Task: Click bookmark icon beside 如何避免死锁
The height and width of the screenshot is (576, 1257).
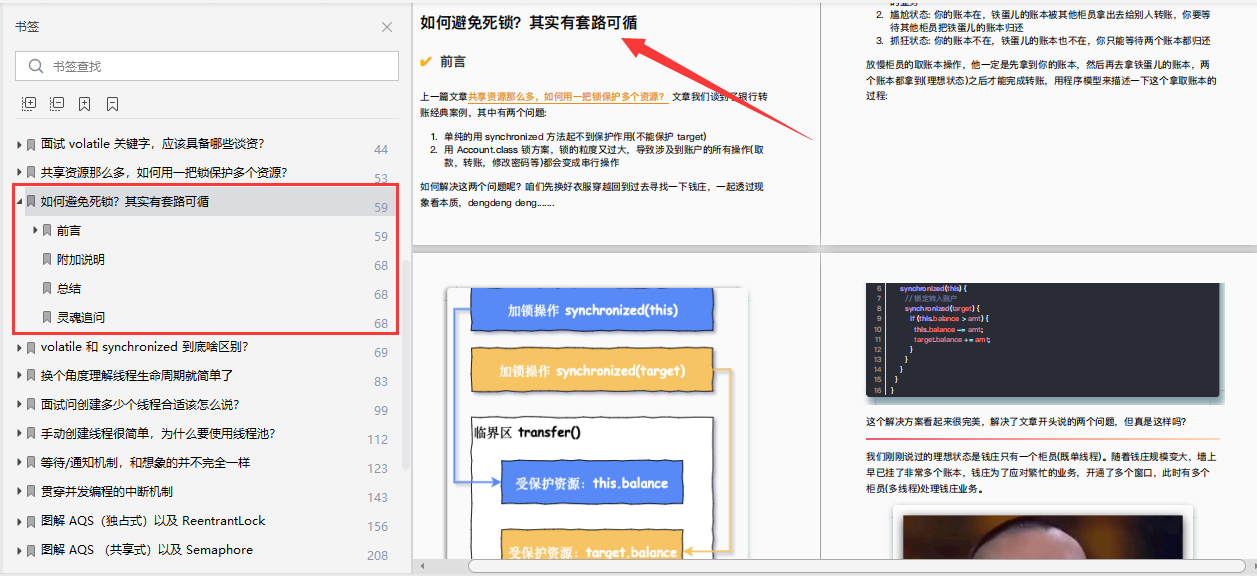Action: click(31, 201)
